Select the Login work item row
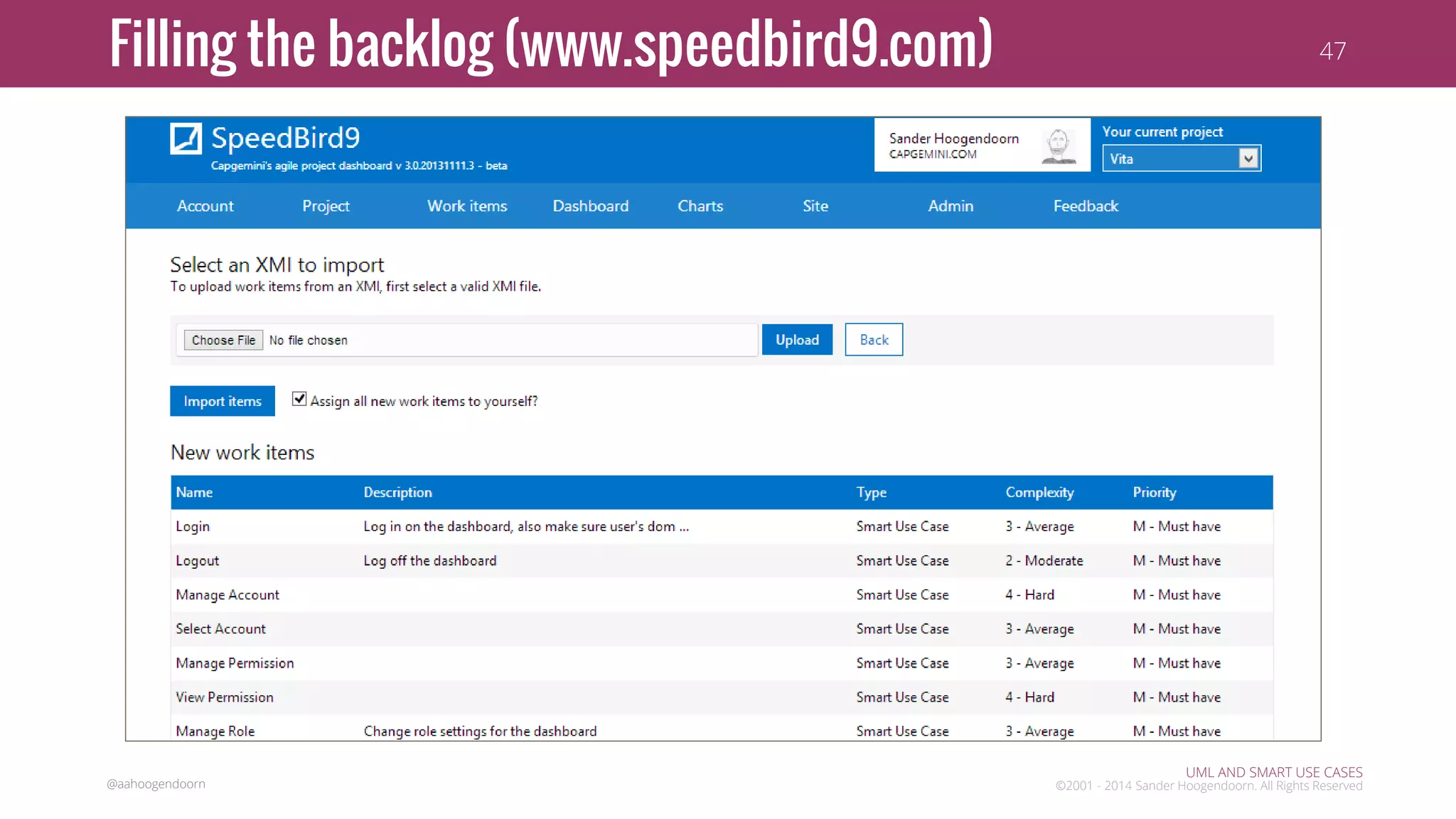 point(193,527)
